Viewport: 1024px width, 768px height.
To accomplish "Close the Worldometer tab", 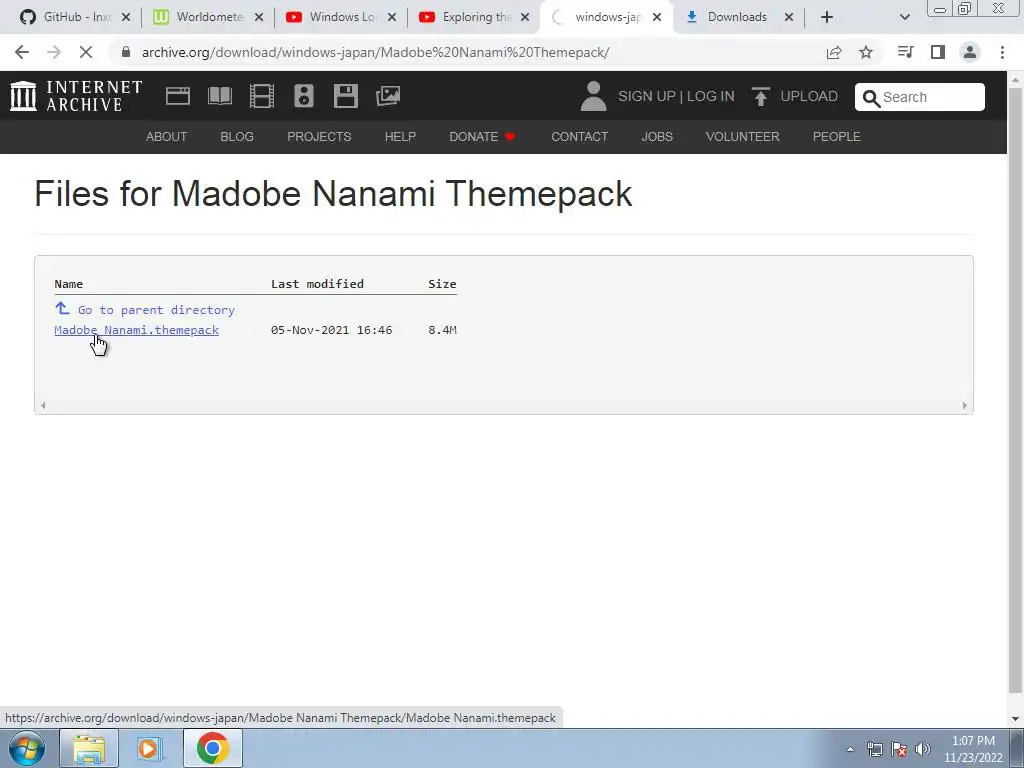I will [259, 17].
